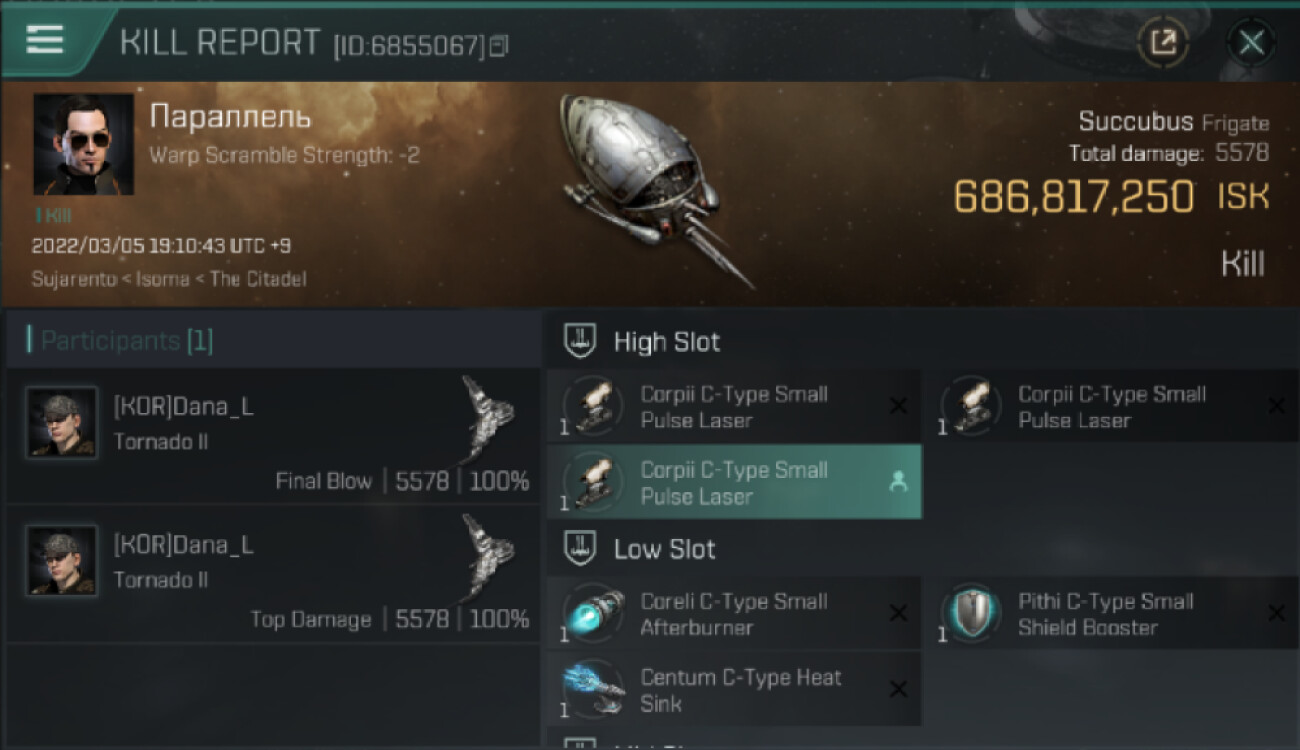Image resolution: width=1300 pixels, height=750 pixels.
Task: Select the Pithi C-Type Small Shield Booster icon
Action: pyautogui.click(x=971, y=613)
